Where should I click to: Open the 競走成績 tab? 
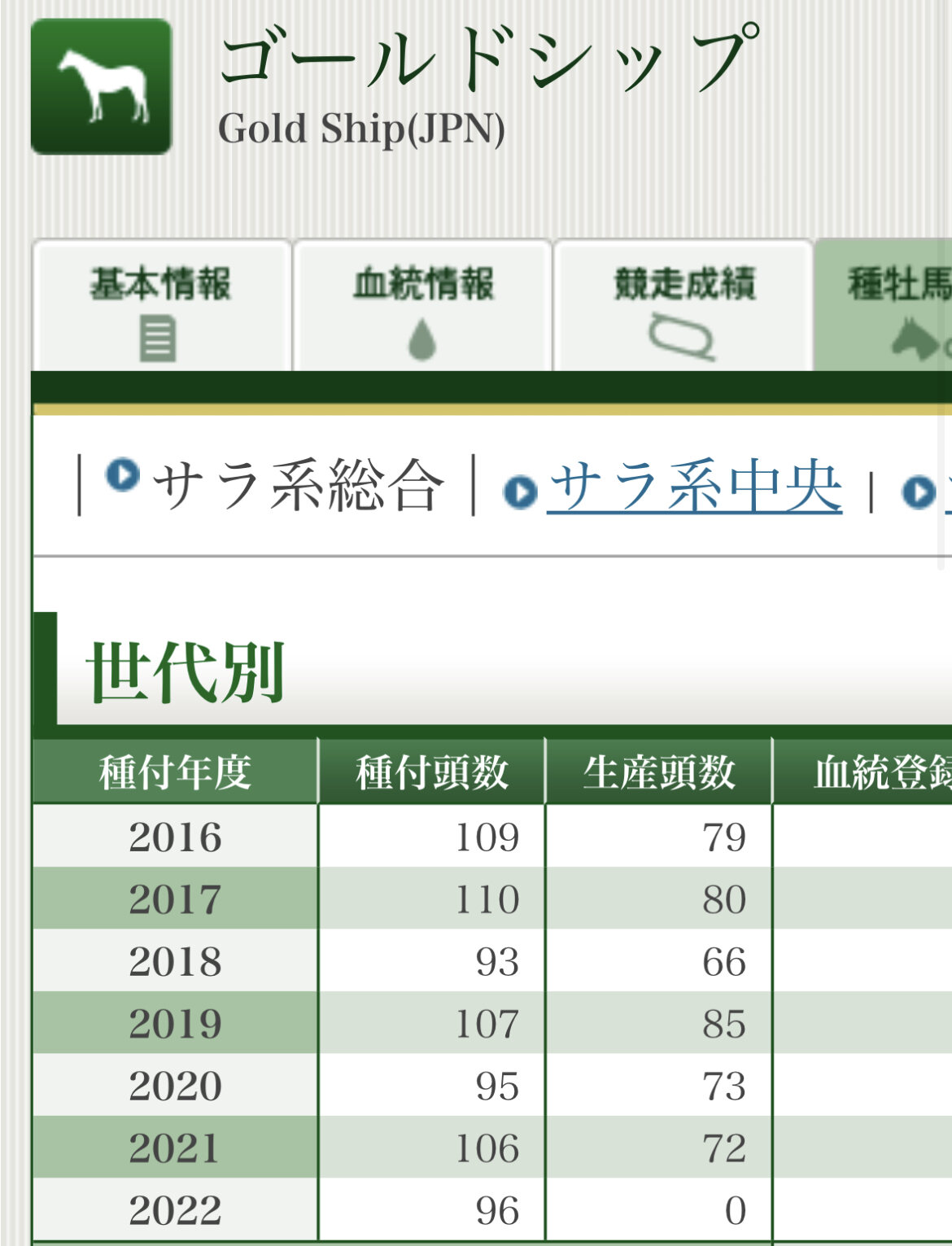click(x=683, y=307)
